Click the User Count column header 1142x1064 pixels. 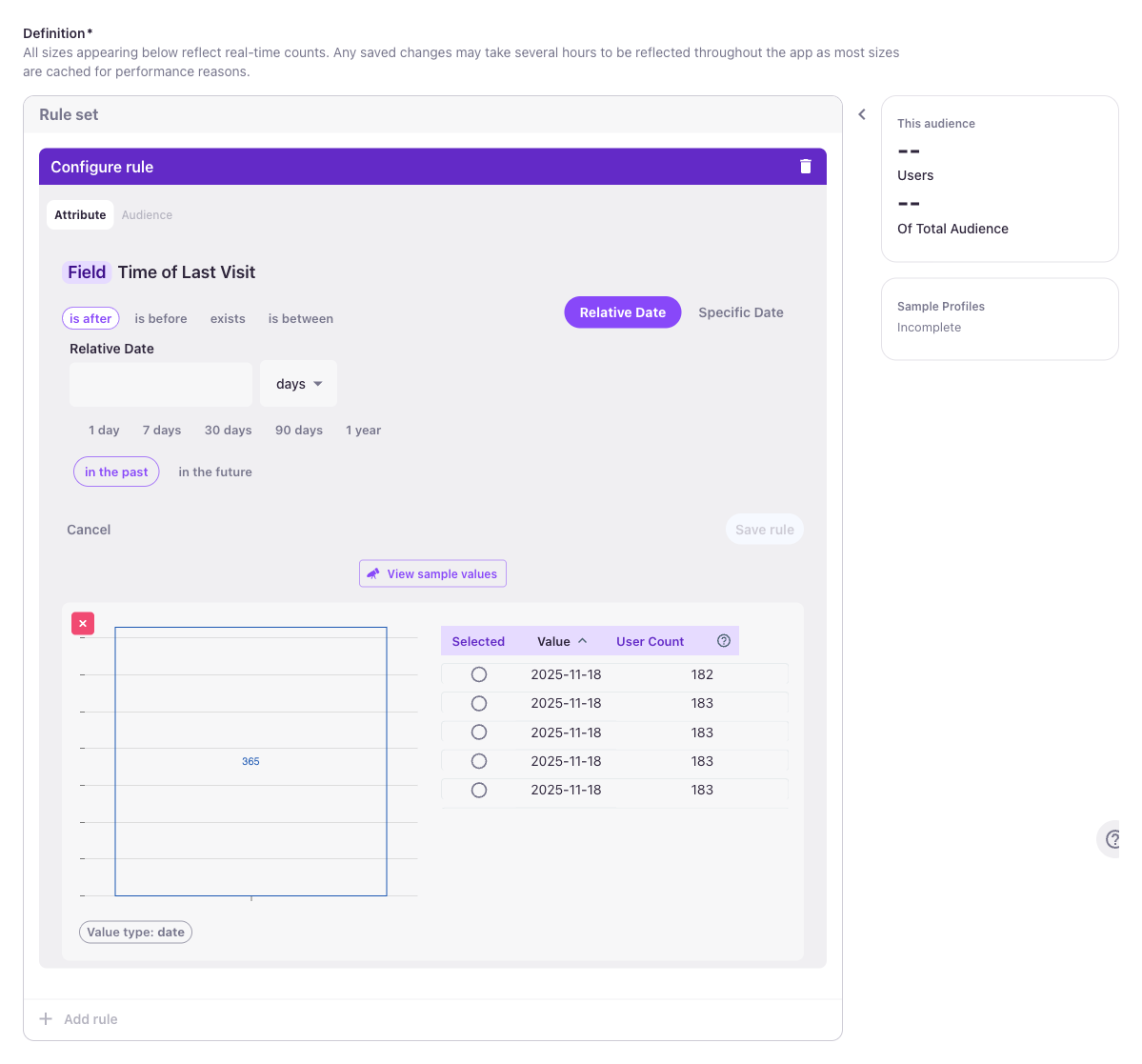(650, 642)
